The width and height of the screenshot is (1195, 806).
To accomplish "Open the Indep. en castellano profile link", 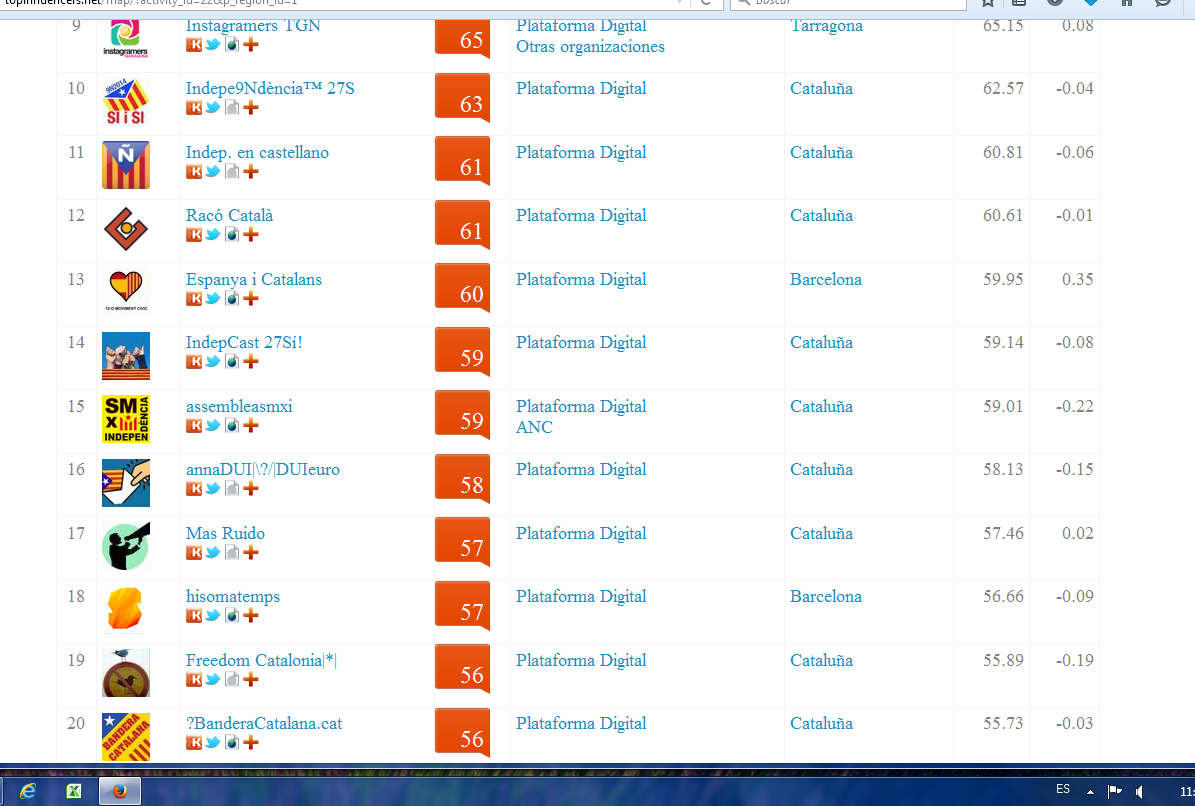I will click(x=257, y=153).
